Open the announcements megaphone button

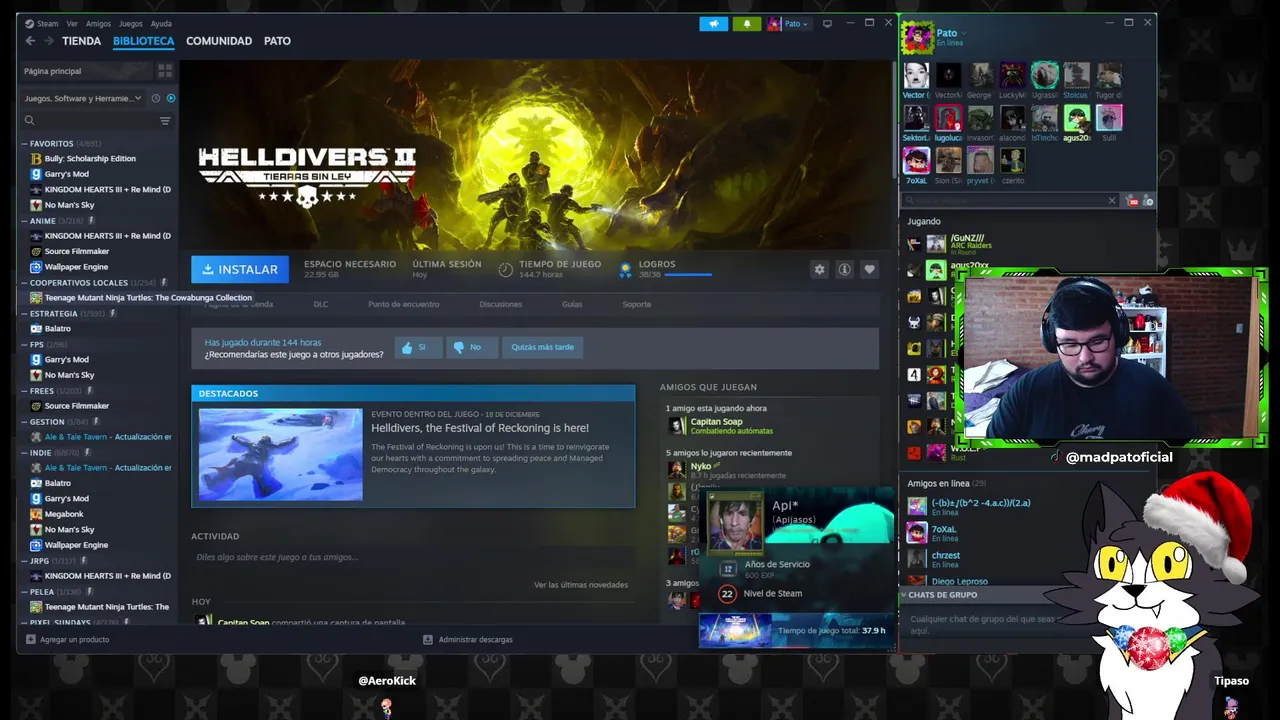coord(714,24)
